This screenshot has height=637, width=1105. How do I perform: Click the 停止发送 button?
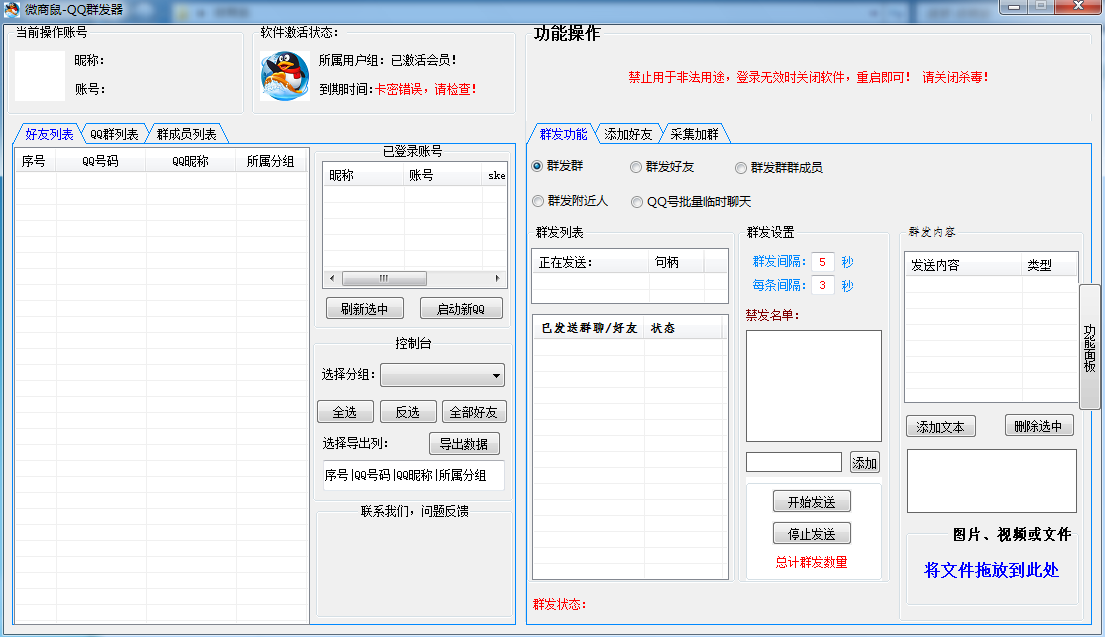point(811,533)
